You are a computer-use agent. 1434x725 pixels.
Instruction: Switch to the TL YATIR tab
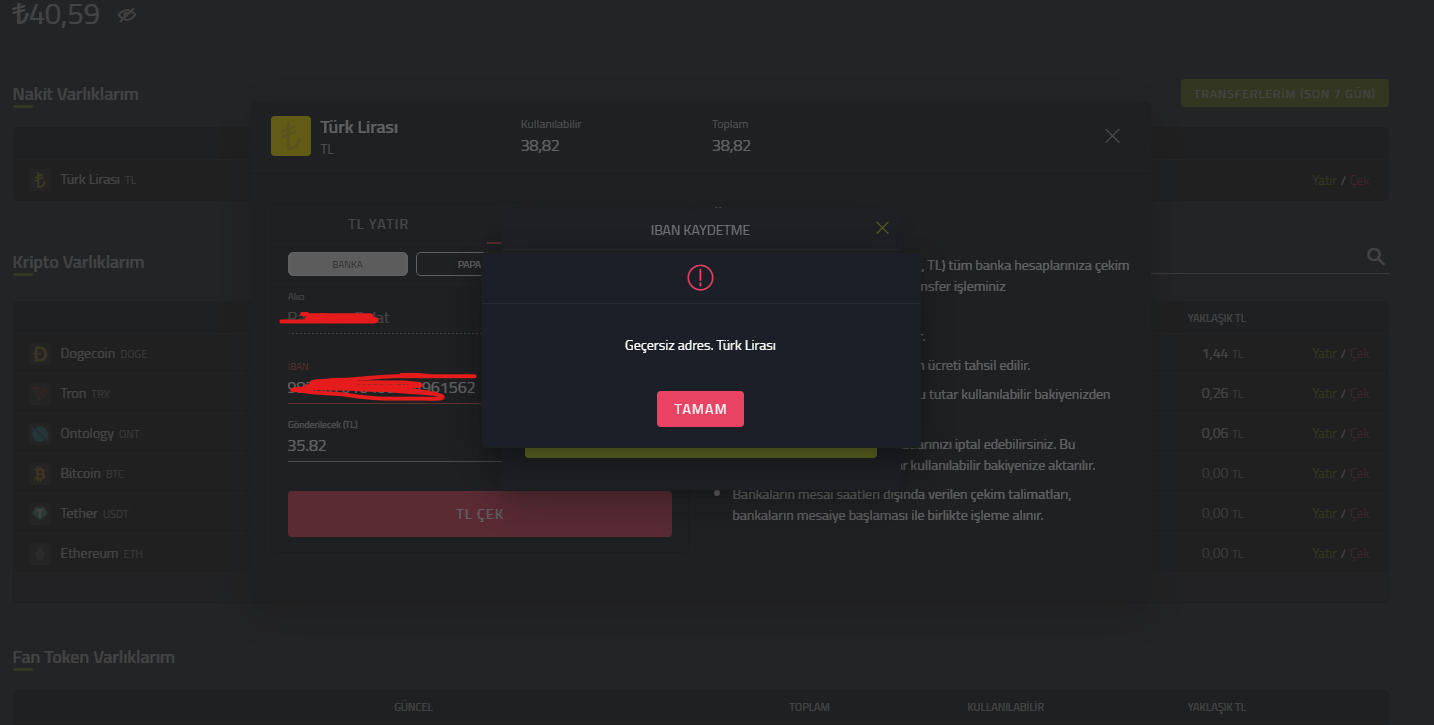(378, 224)
